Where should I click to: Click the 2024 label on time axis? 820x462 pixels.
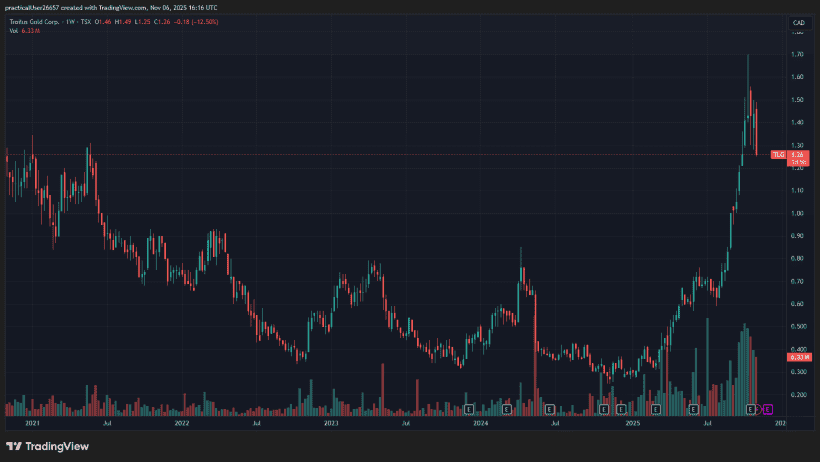[481, 423]
